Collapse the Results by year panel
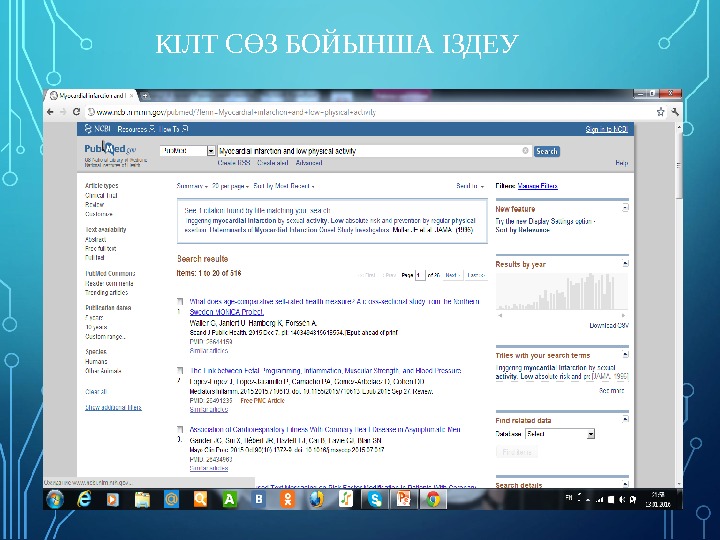 click(625, 263)
